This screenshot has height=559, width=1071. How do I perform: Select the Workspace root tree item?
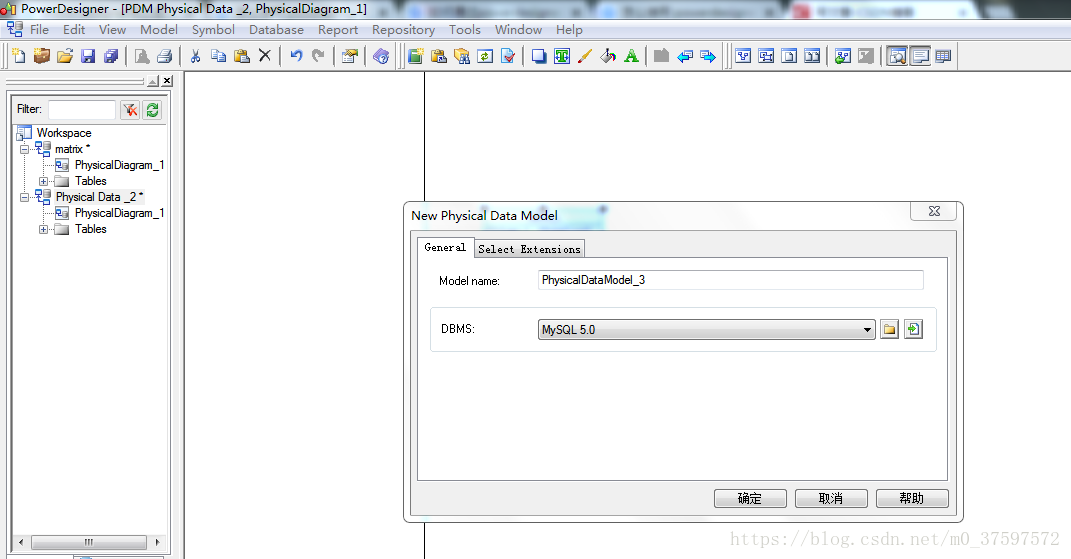coord(64,133)
